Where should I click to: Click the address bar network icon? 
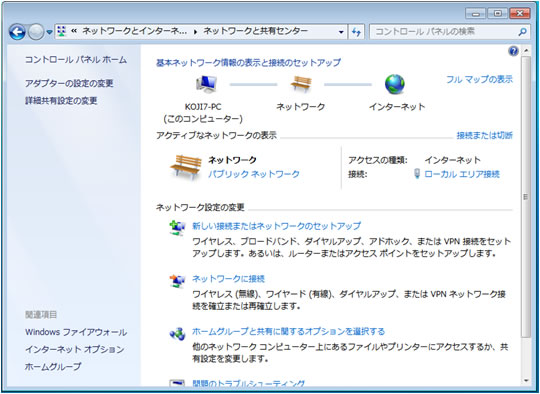pos(61,31)
